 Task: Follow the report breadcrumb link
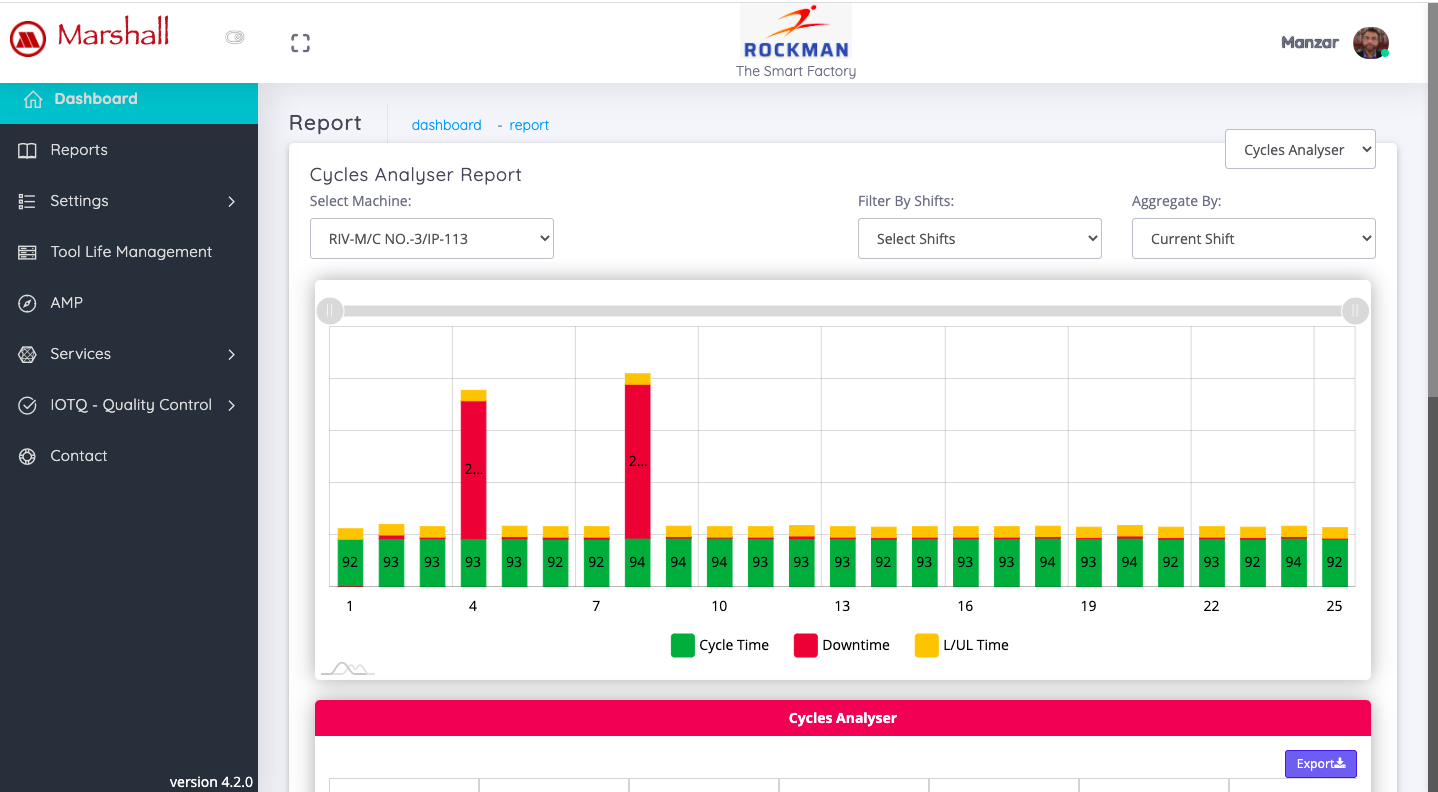click(x=529, y=125)
